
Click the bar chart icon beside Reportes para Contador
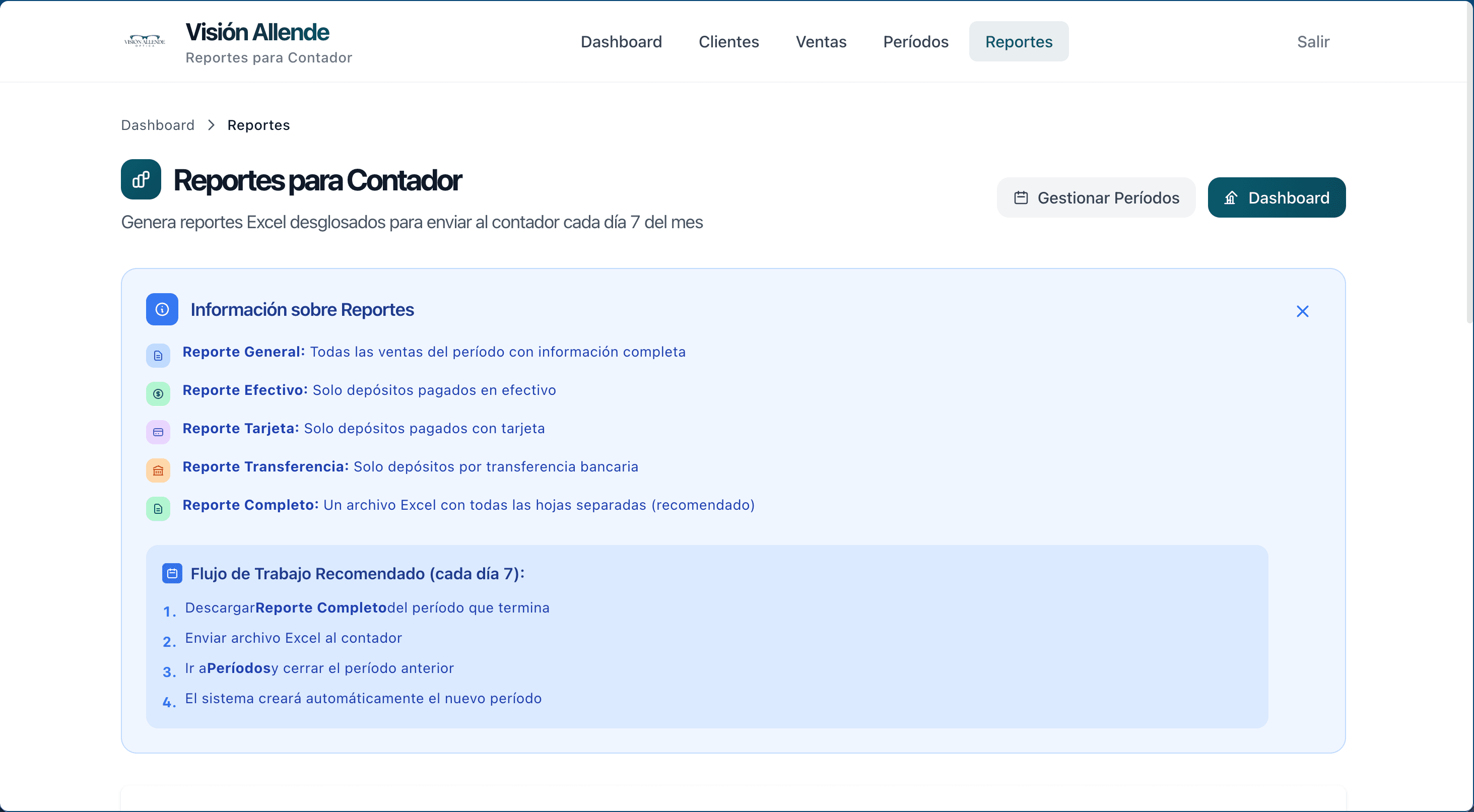[x=141, y=179]
